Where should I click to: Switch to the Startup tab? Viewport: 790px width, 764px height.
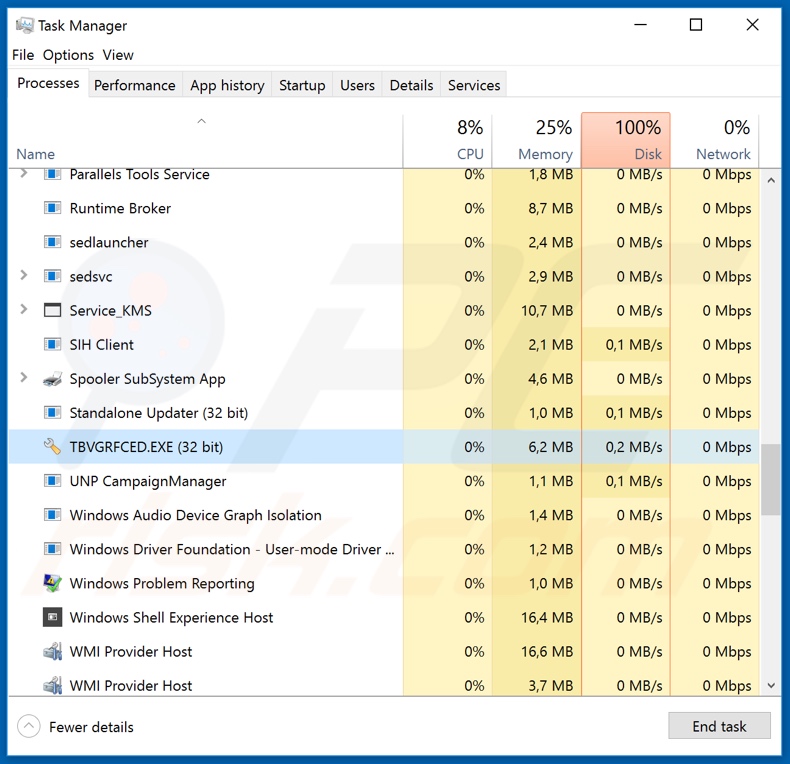(x=302, y=85)
